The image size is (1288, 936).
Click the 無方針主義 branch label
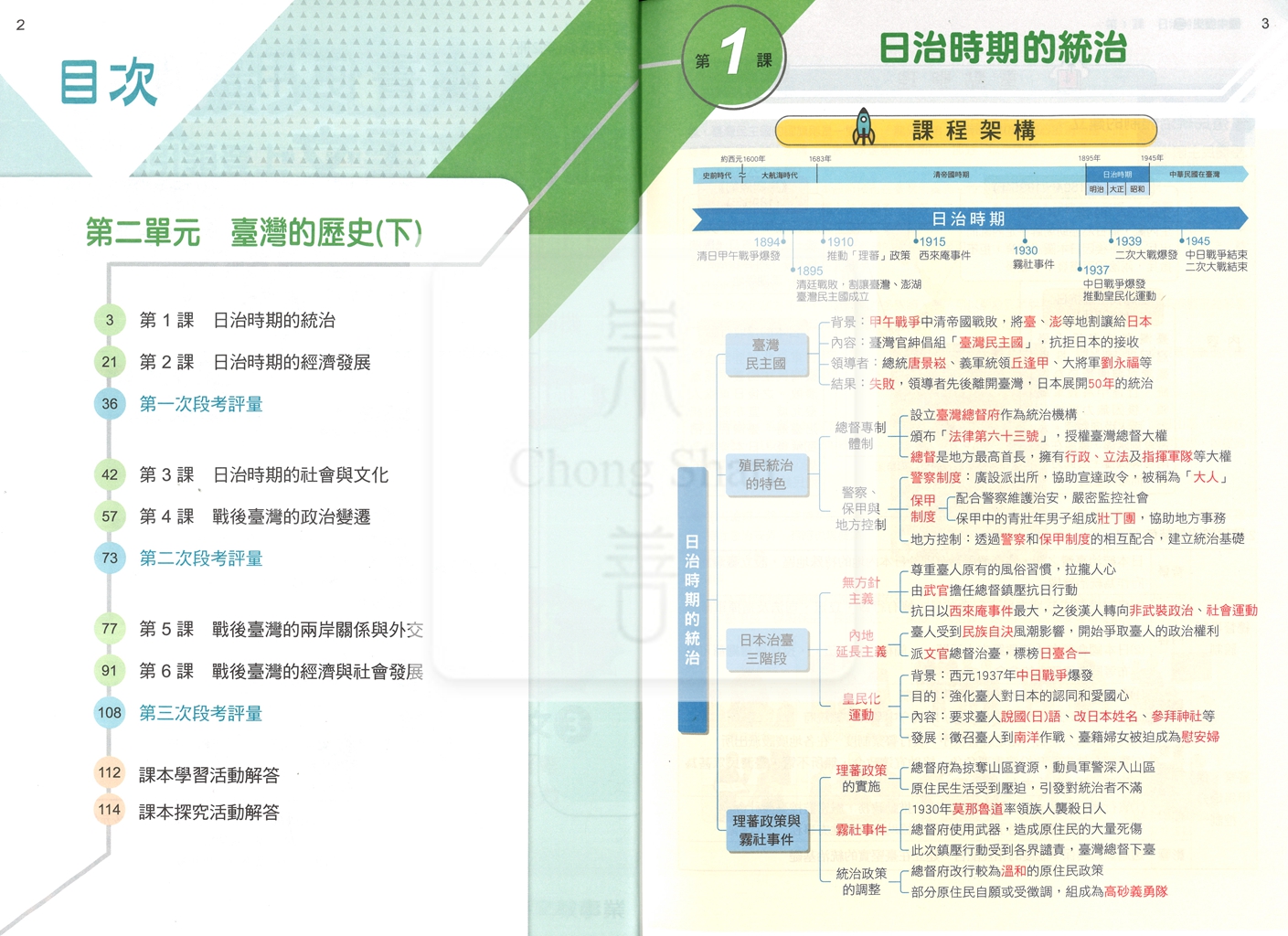[861, 590]
